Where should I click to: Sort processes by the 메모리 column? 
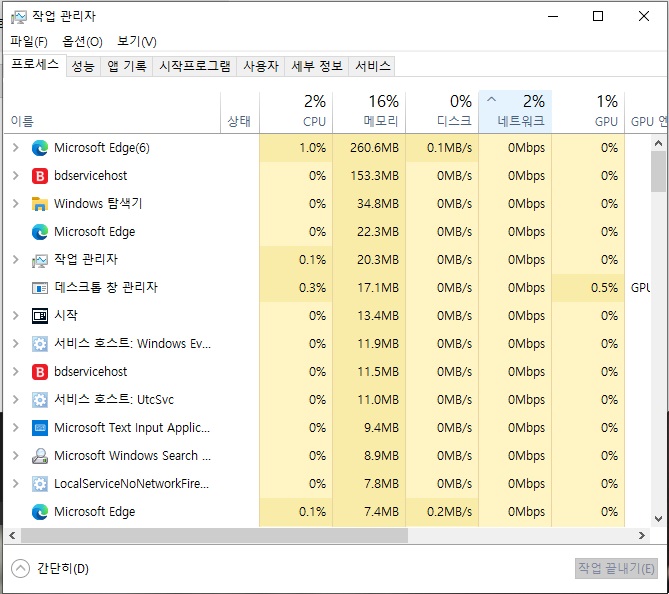click(369, 113)
